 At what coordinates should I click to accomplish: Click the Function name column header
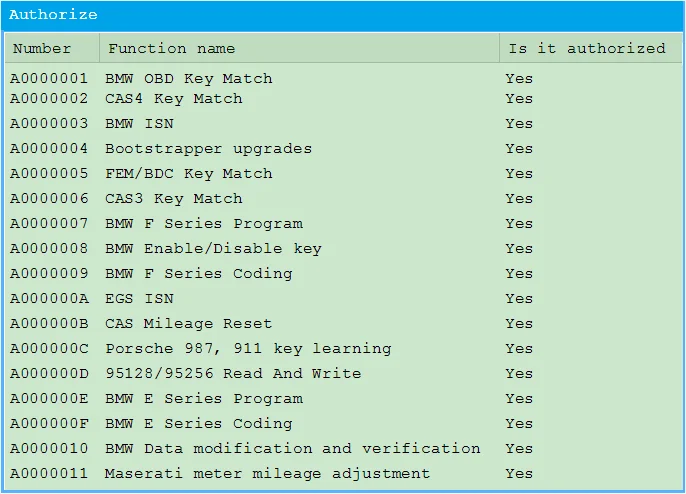(171, 48)
